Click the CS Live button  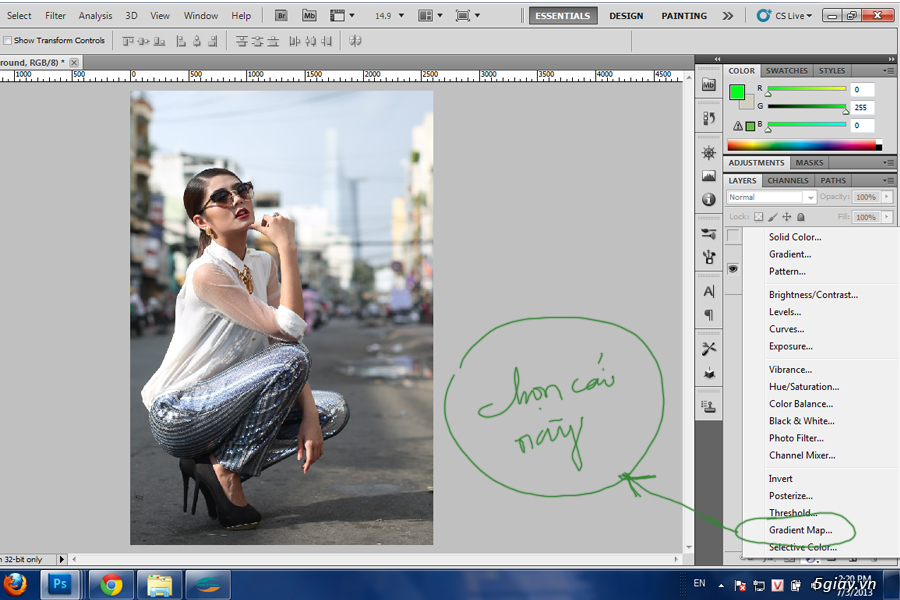pyautogui.click(x=783, y=16)
